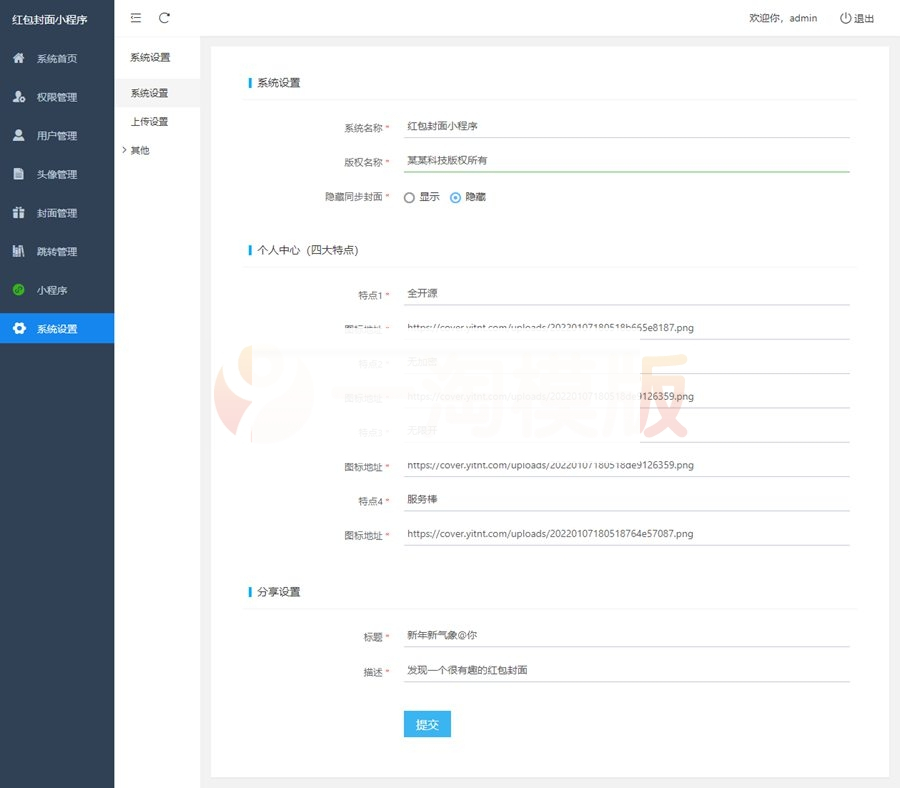Select the 跳转管理 sidebar item
900x788 pixels.
pos(57,251)
